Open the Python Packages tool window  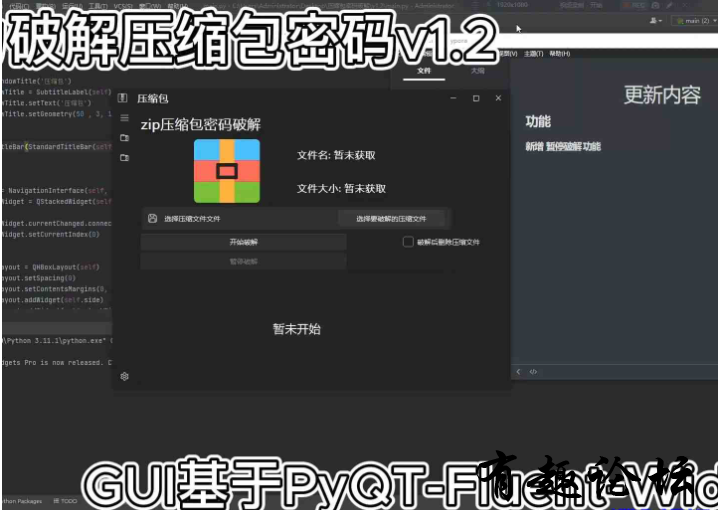tap(22, 501)
